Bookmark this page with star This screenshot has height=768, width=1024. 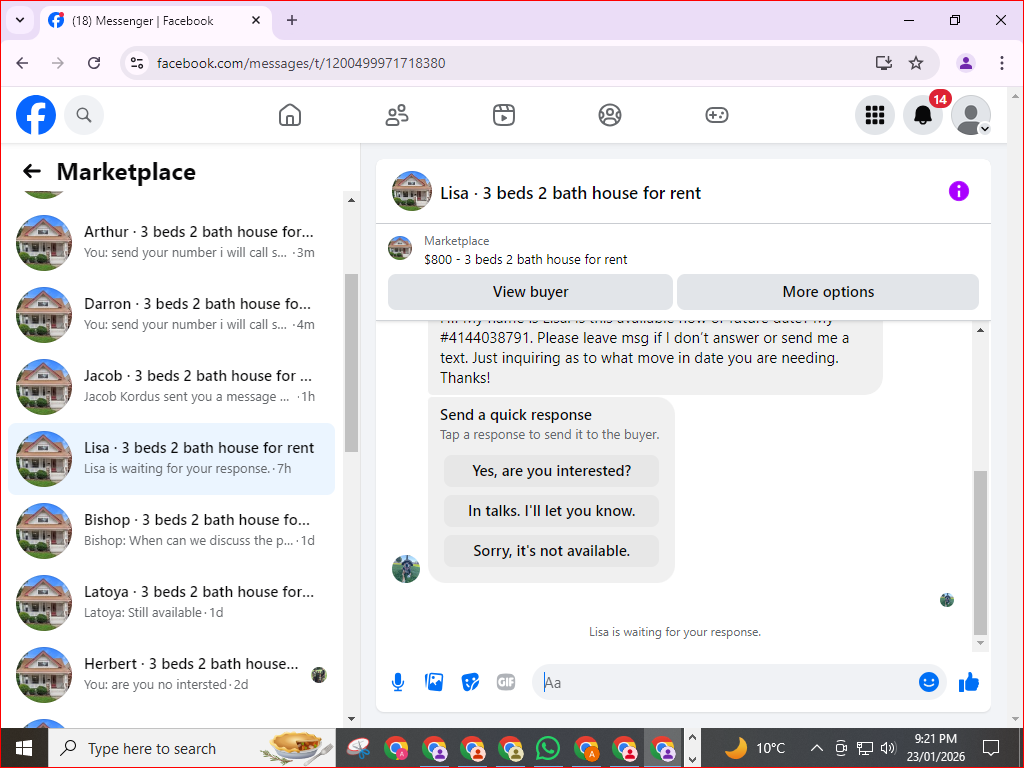click(x=916, y=63)
